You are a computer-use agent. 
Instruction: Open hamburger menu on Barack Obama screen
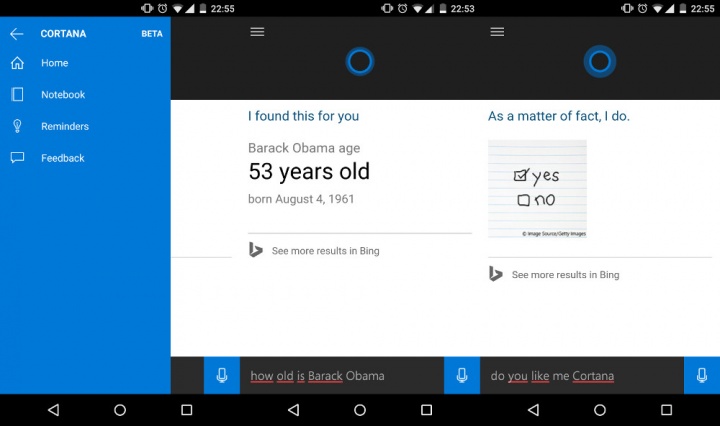(x=257, y=32)
